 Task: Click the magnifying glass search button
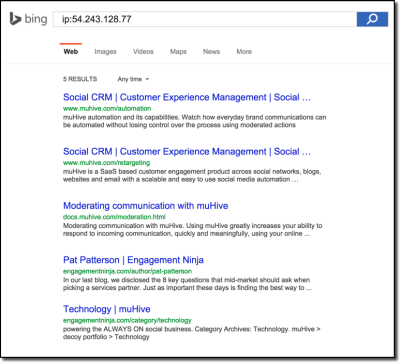point(372,19)
